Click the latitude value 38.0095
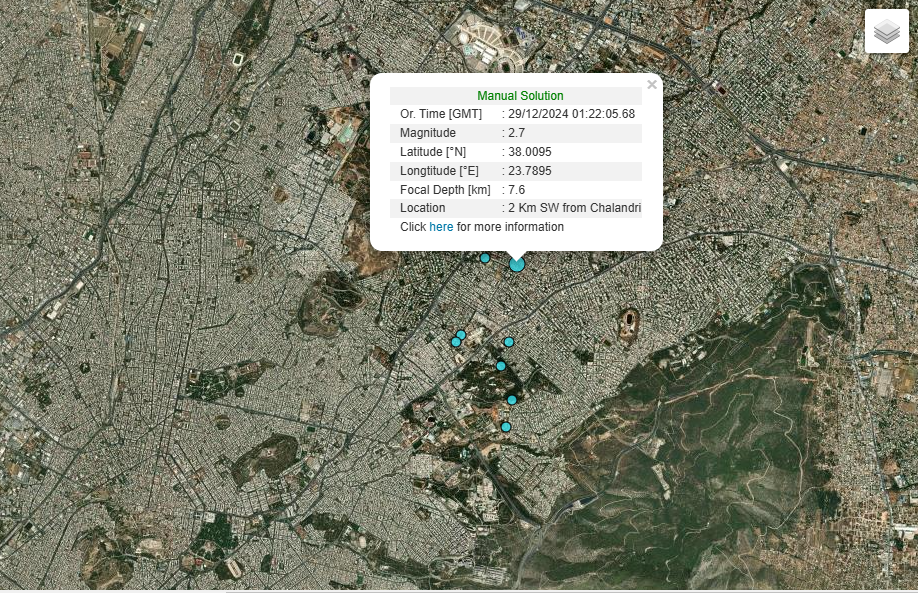This screenshot has height=593, width=918. (530, 152)
